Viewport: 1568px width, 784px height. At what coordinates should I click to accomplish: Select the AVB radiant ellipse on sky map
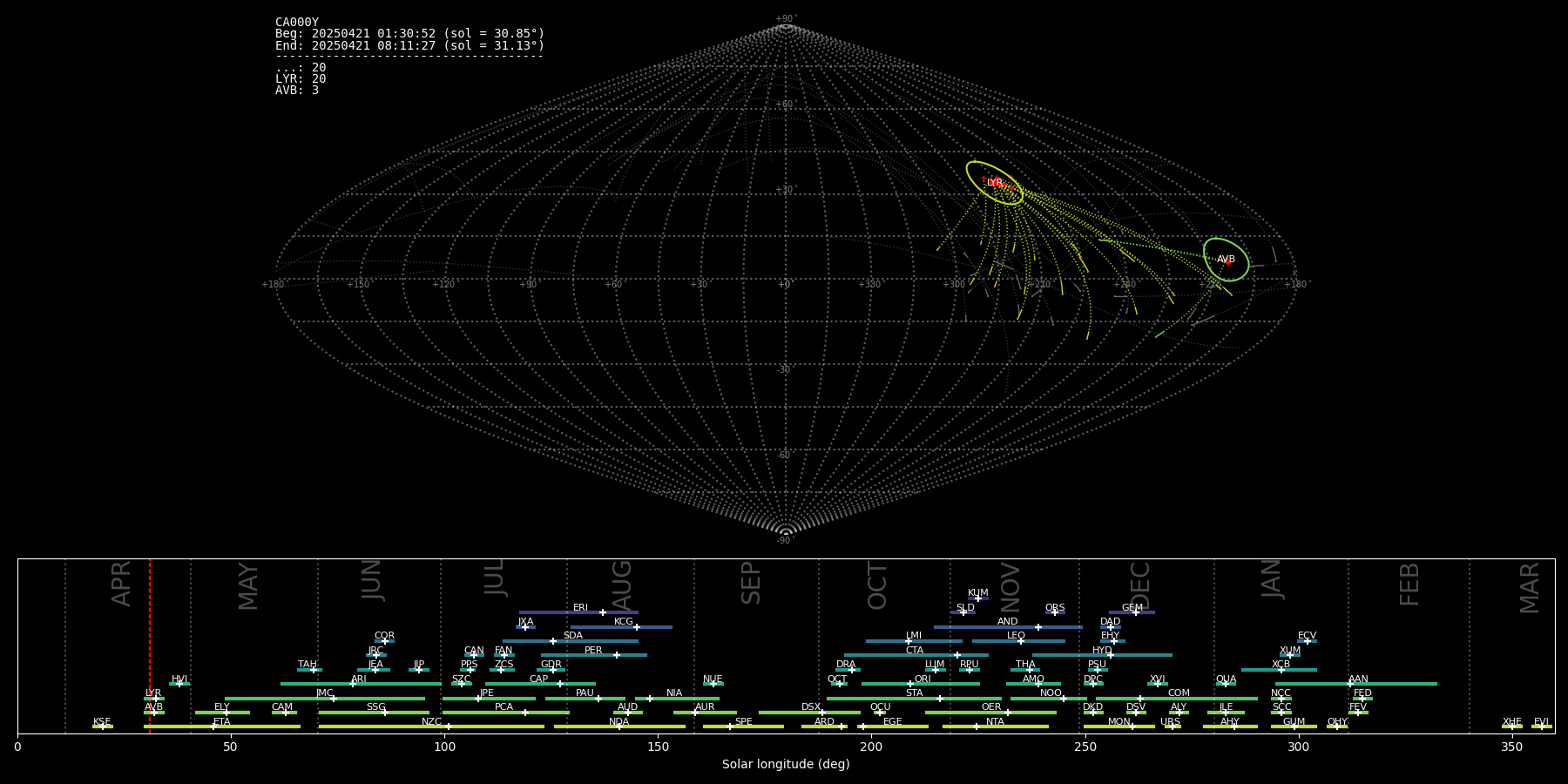[1226, 260]
